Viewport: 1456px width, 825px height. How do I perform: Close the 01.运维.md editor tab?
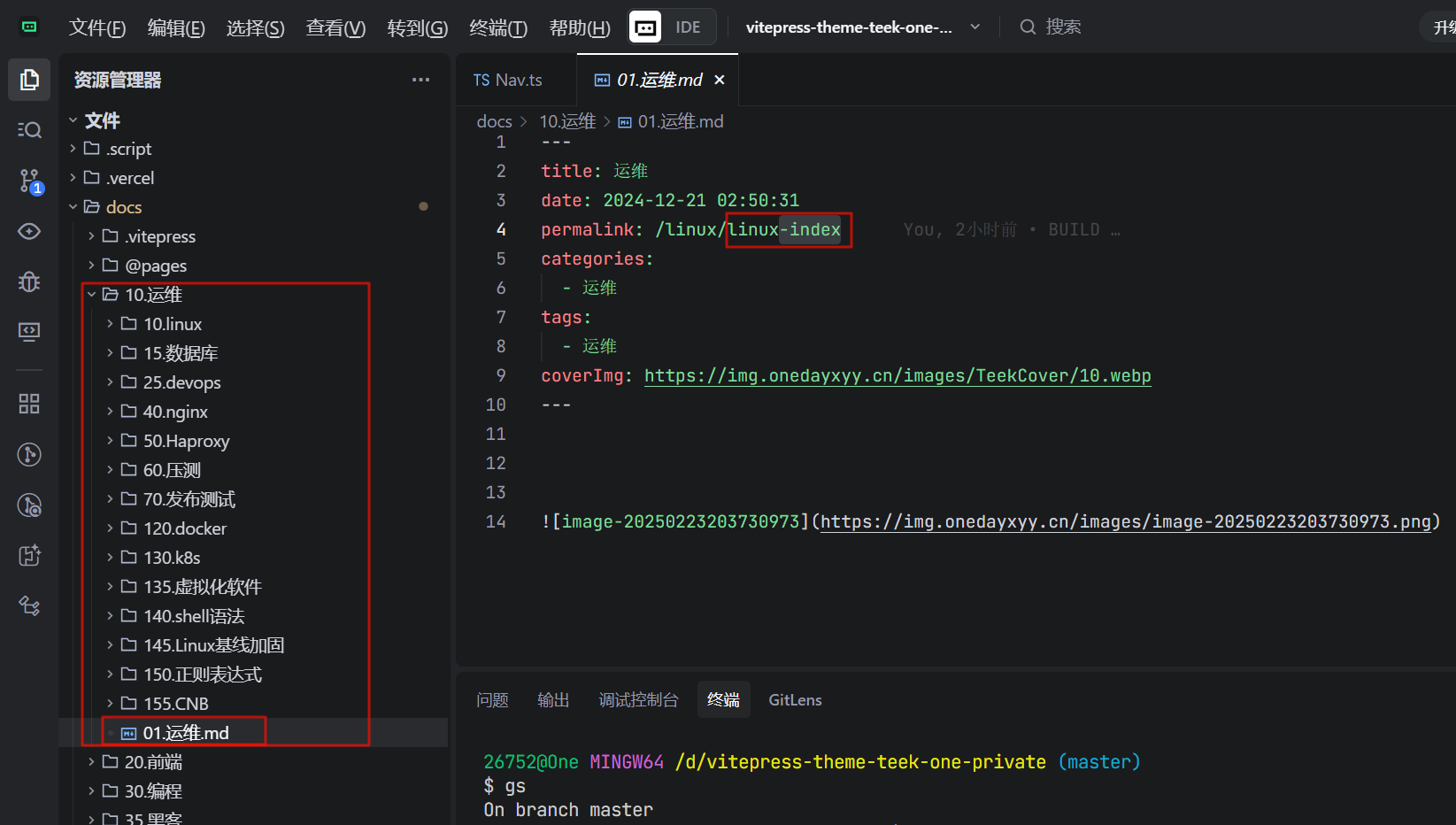720,80
